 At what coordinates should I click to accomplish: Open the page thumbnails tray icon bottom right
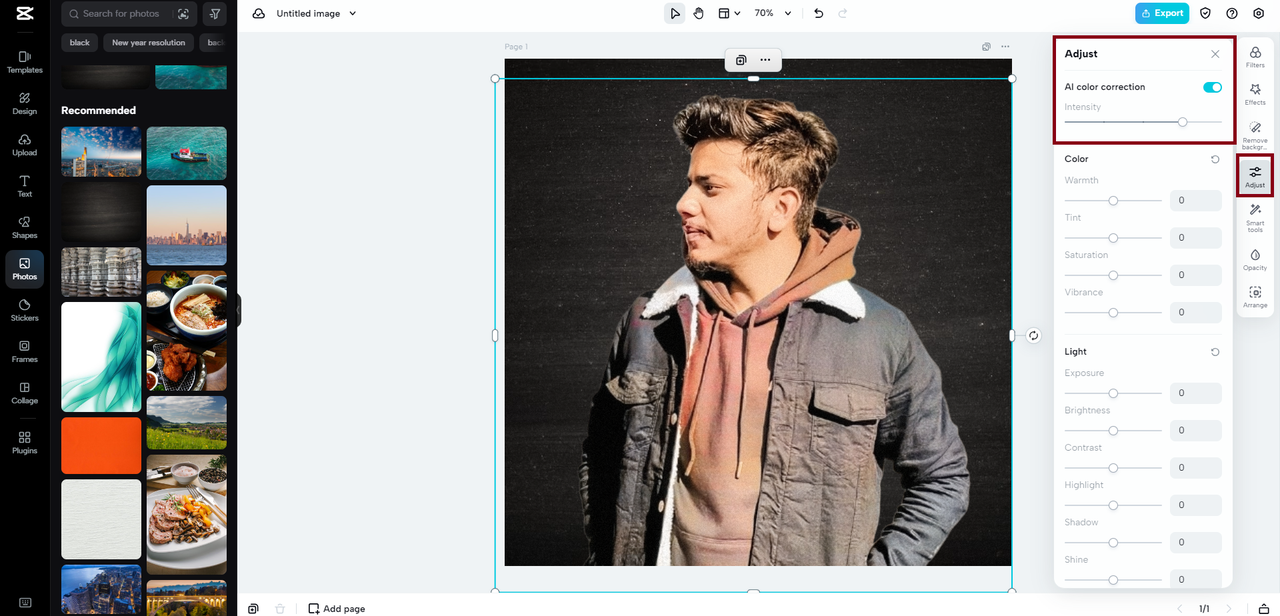coord(1264,608)
